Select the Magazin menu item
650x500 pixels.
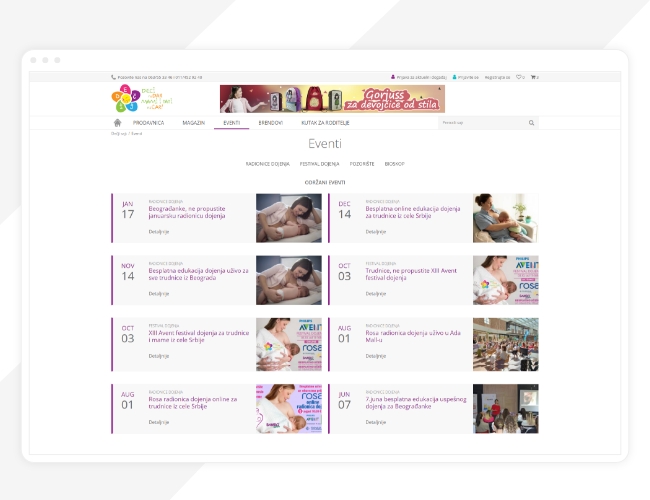193,122
